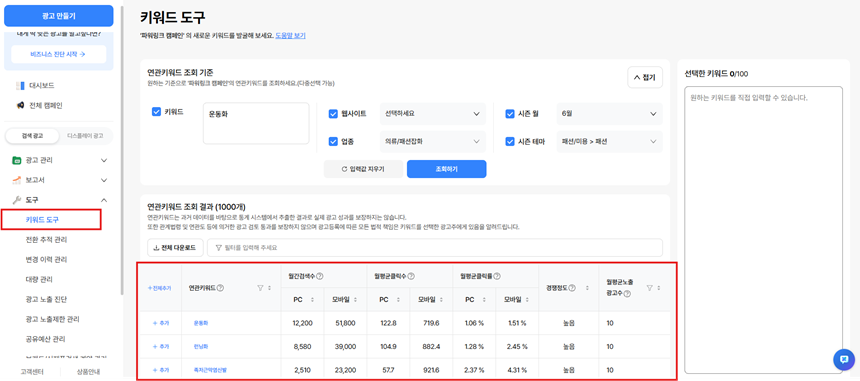860x381 pixels.
Task: Sort 월평균클릭수 모바일 column
Action: pos(442,300)
